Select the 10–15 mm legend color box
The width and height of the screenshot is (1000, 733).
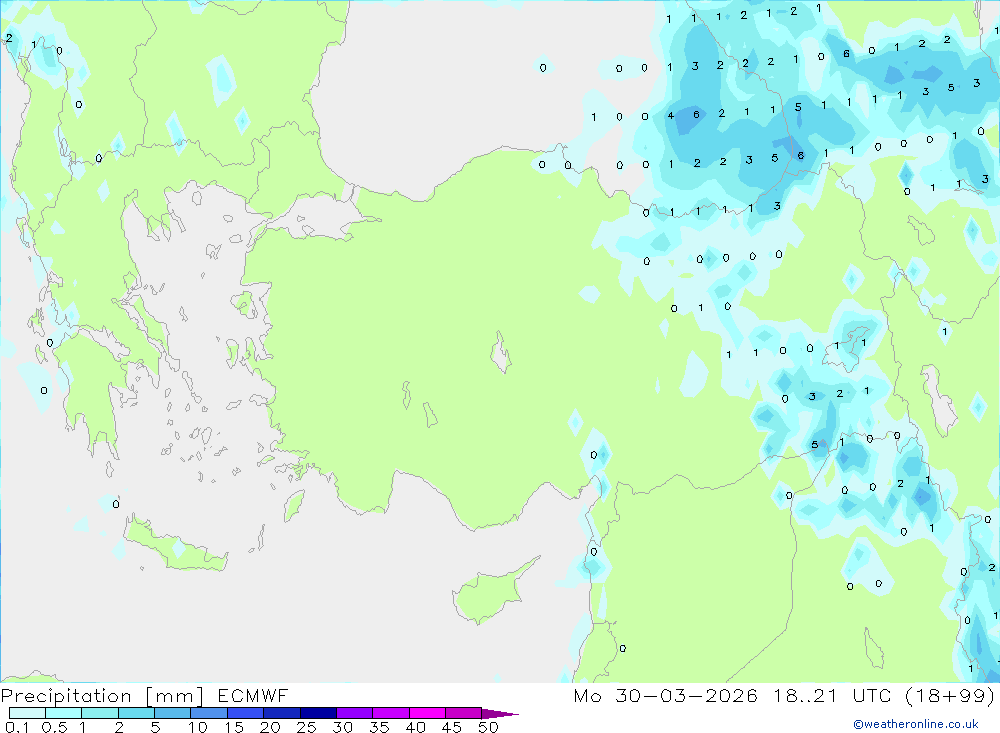point(209,713)
